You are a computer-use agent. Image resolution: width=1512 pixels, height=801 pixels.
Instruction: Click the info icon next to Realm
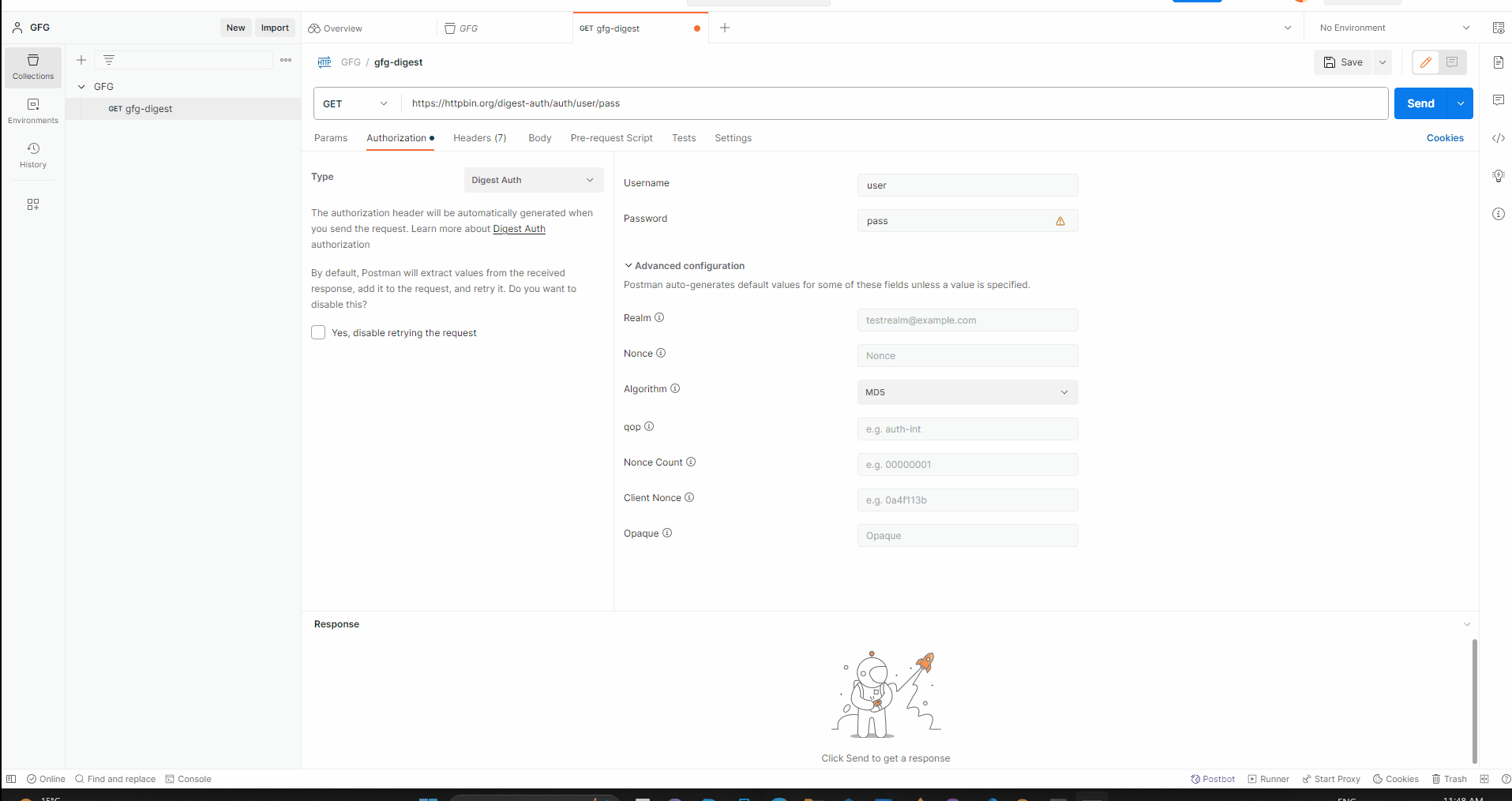(x=659, y=317)
